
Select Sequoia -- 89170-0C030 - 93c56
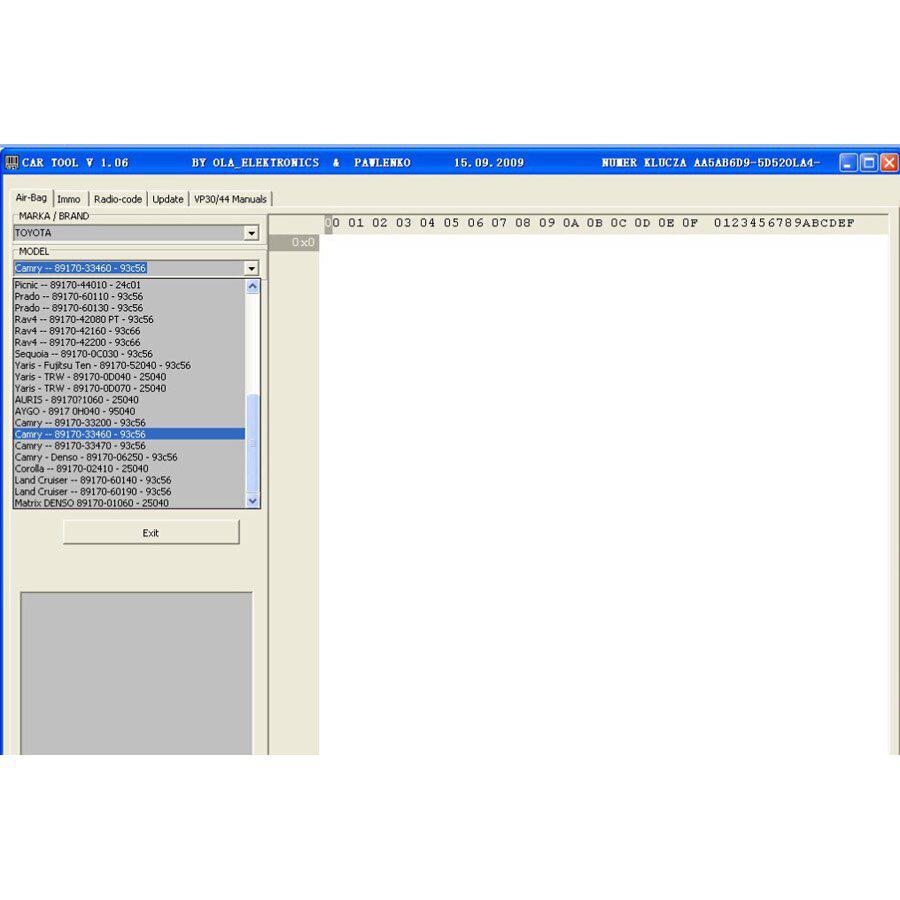[129, 354]
